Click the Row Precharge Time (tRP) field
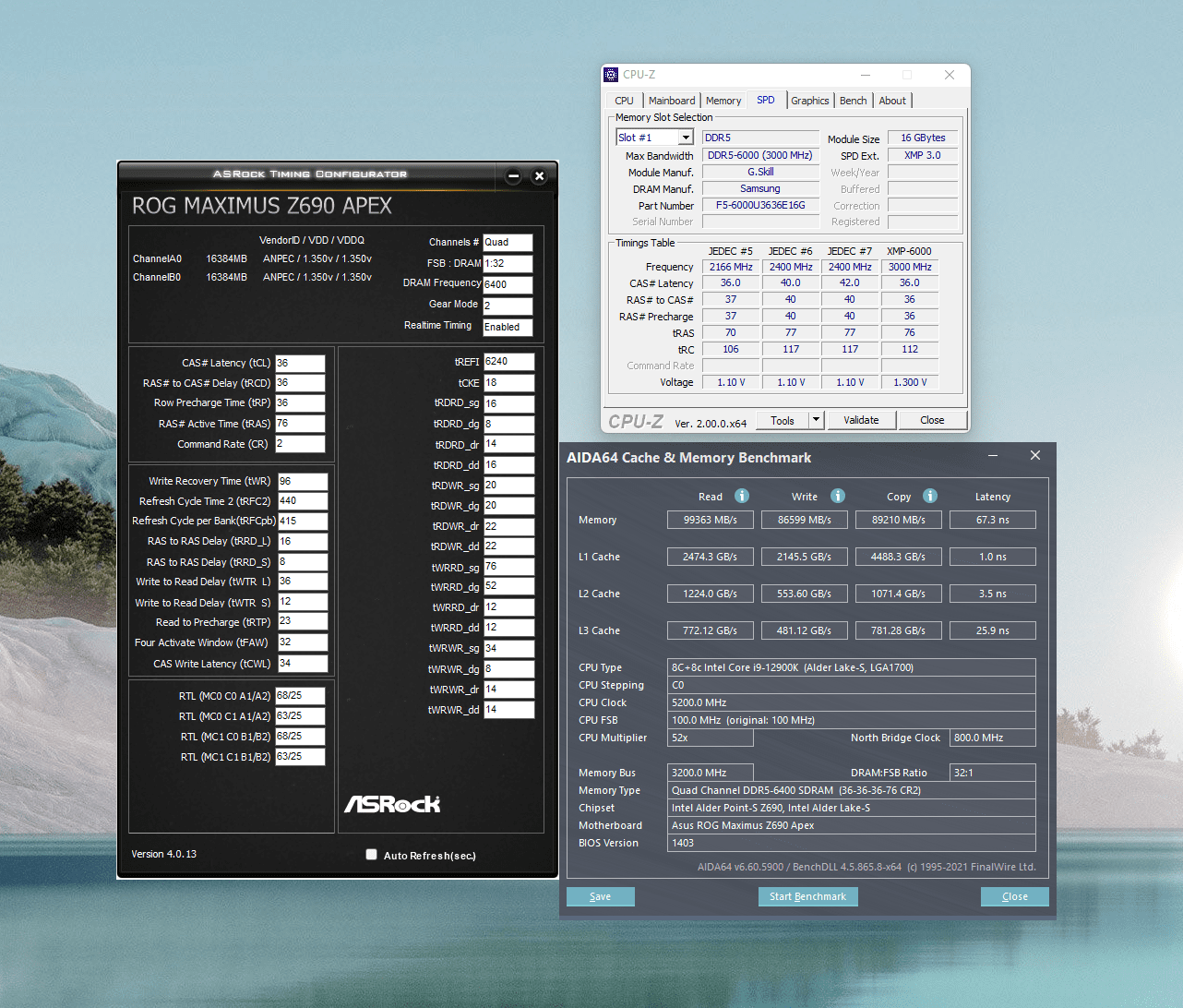Viewport: 1183px width, 1008px height. pyautogui.click(x=300, y=403)
